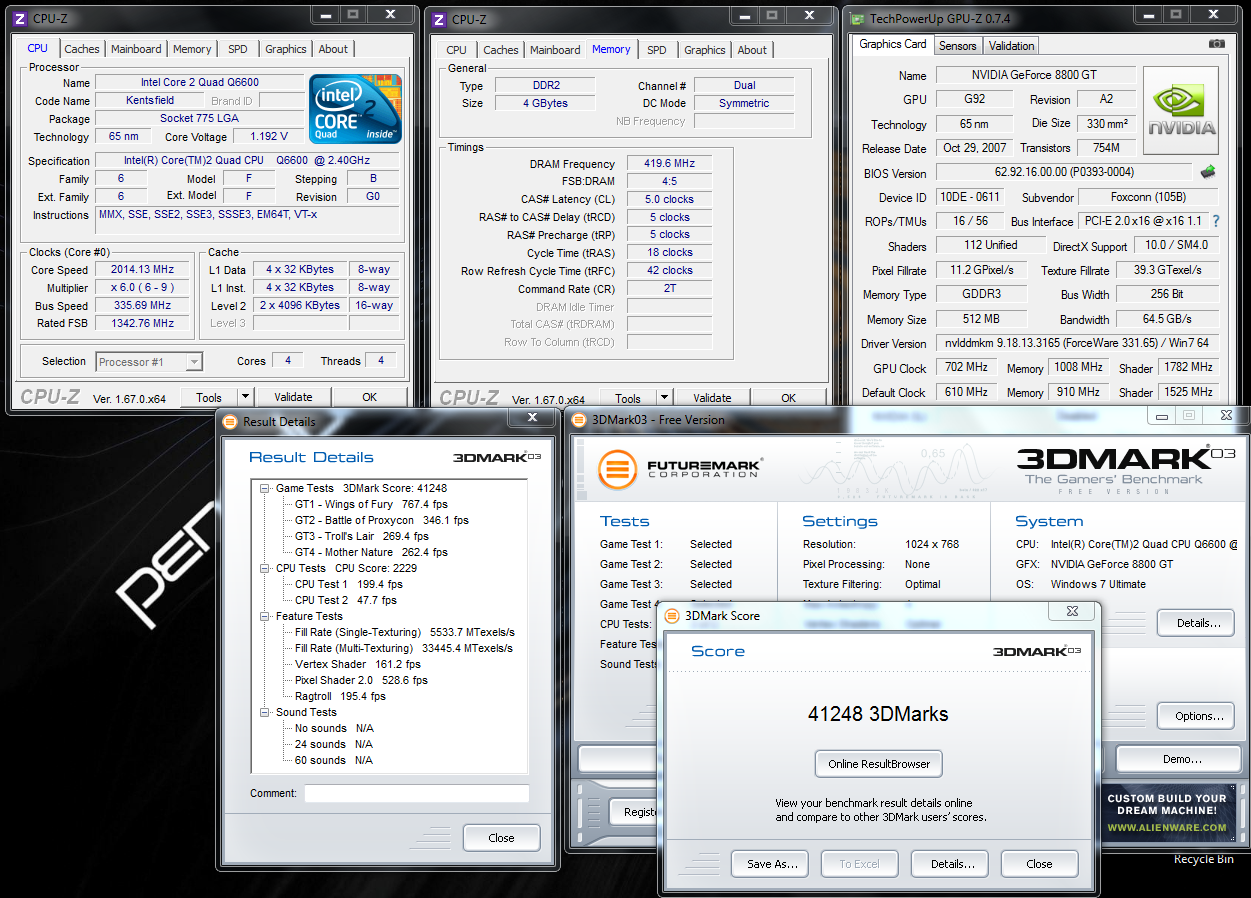1251x898 pixels.
Task: Click the 41248 3DMarks score text
Action: [x=878, y=714]
